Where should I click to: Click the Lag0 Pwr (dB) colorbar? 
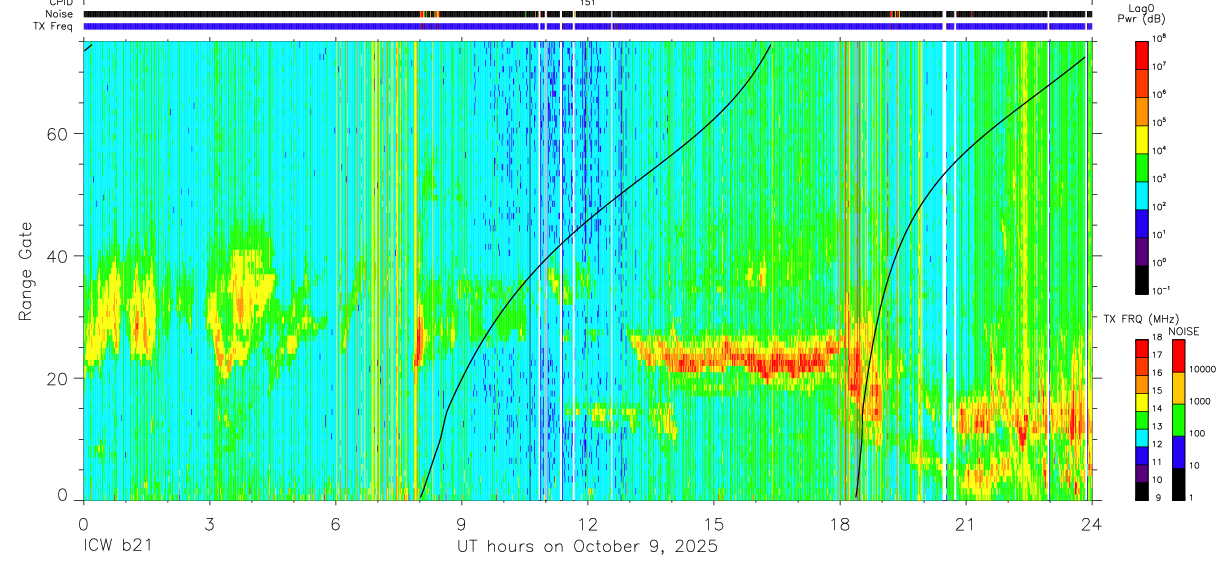click(1142, 166)
